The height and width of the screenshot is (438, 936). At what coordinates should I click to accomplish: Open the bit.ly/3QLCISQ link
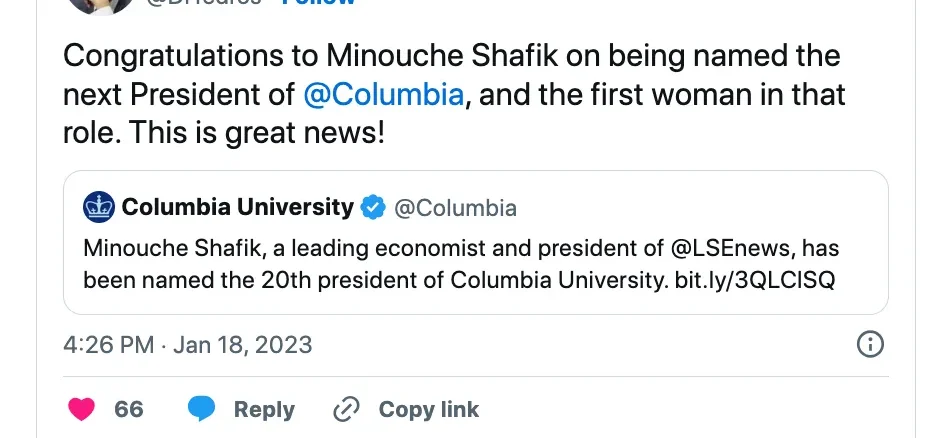point(755,280)
